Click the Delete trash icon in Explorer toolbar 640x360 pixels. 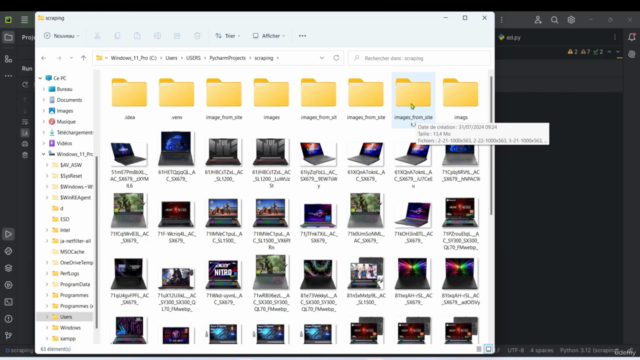197,36
